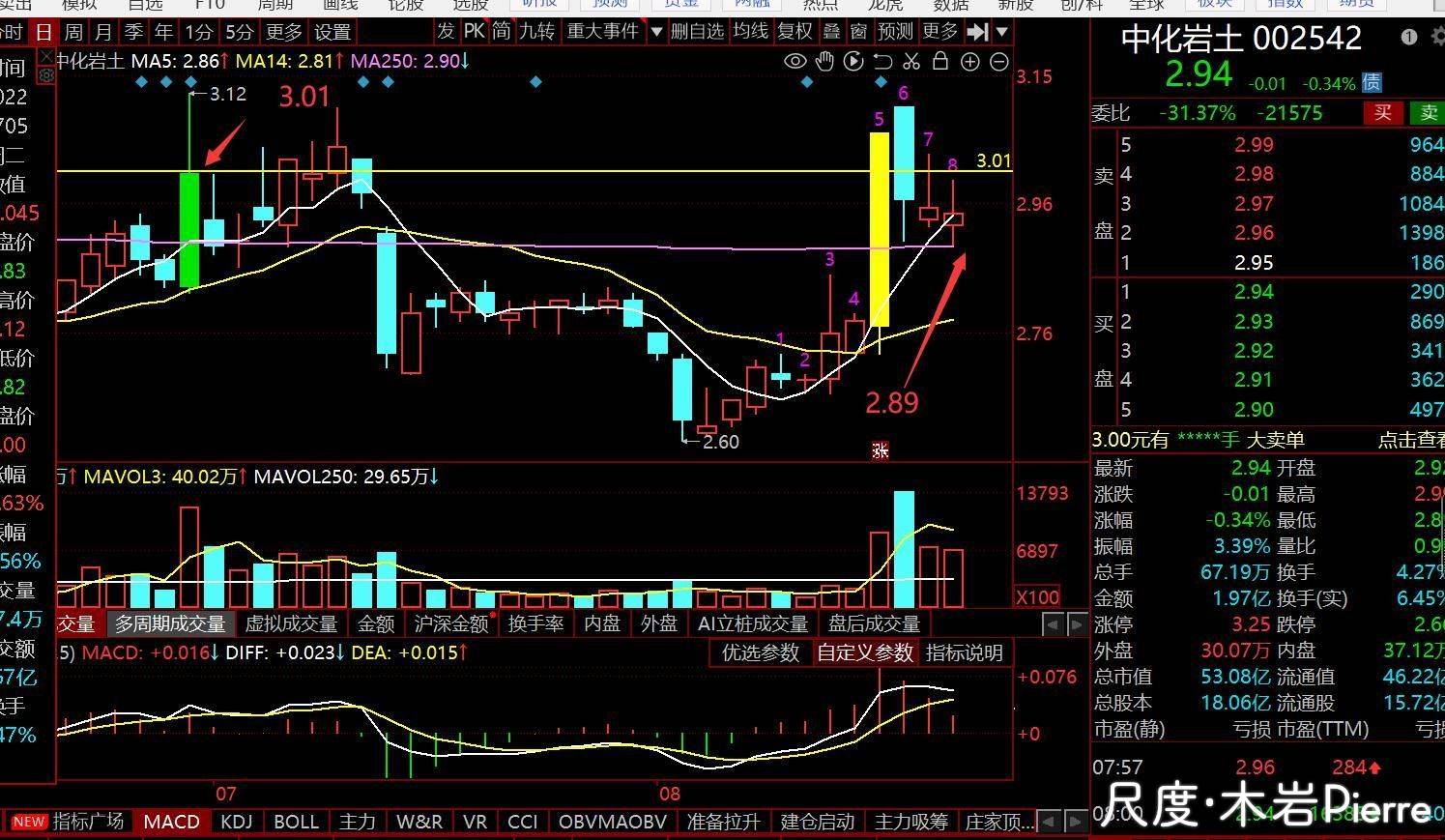The height and width of the screenshot is (840, 1445).
Task: Open the gear settings icon at chart corner
Action: click(x=45, y=74)
